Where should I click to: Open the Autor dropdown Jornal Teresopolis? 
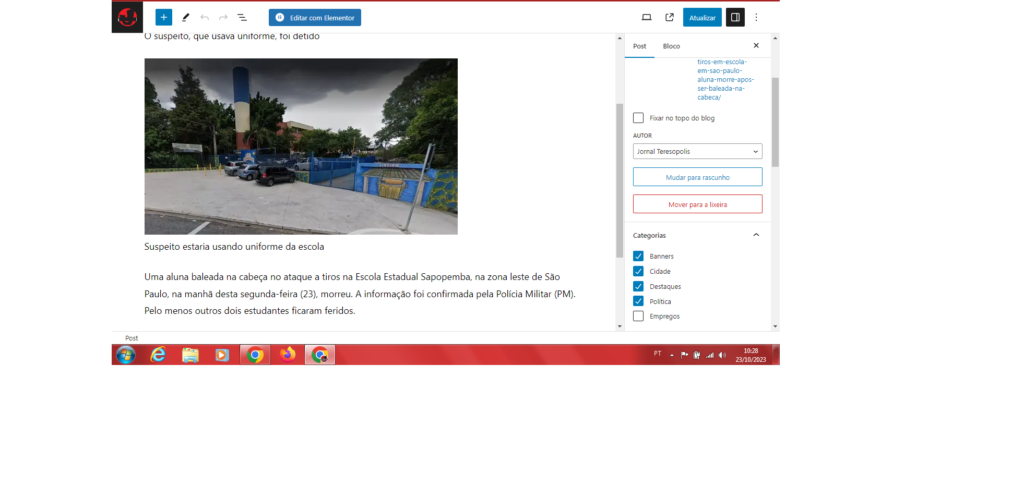pyautogui.click(x=697, y=151)
